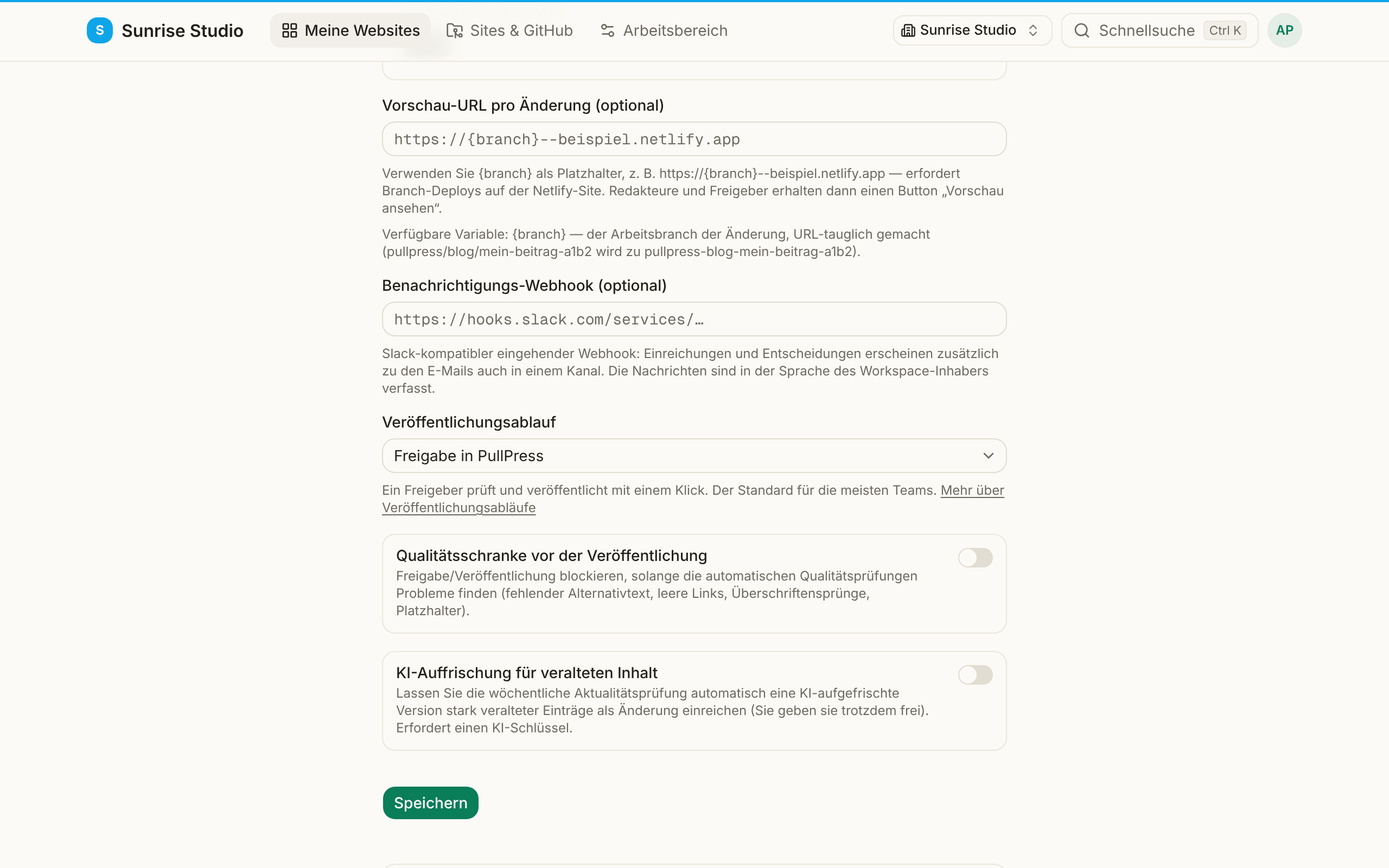Click the Veröffentlichungsablauf label
This screenshot has width=1389, height=868.
(469, 422)
